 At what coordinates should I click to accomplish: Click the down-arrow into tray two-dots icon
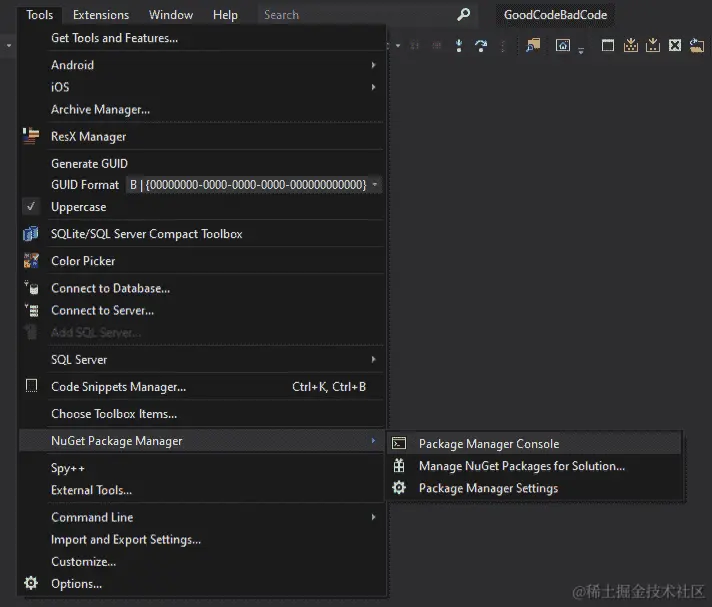coord(653,45)
